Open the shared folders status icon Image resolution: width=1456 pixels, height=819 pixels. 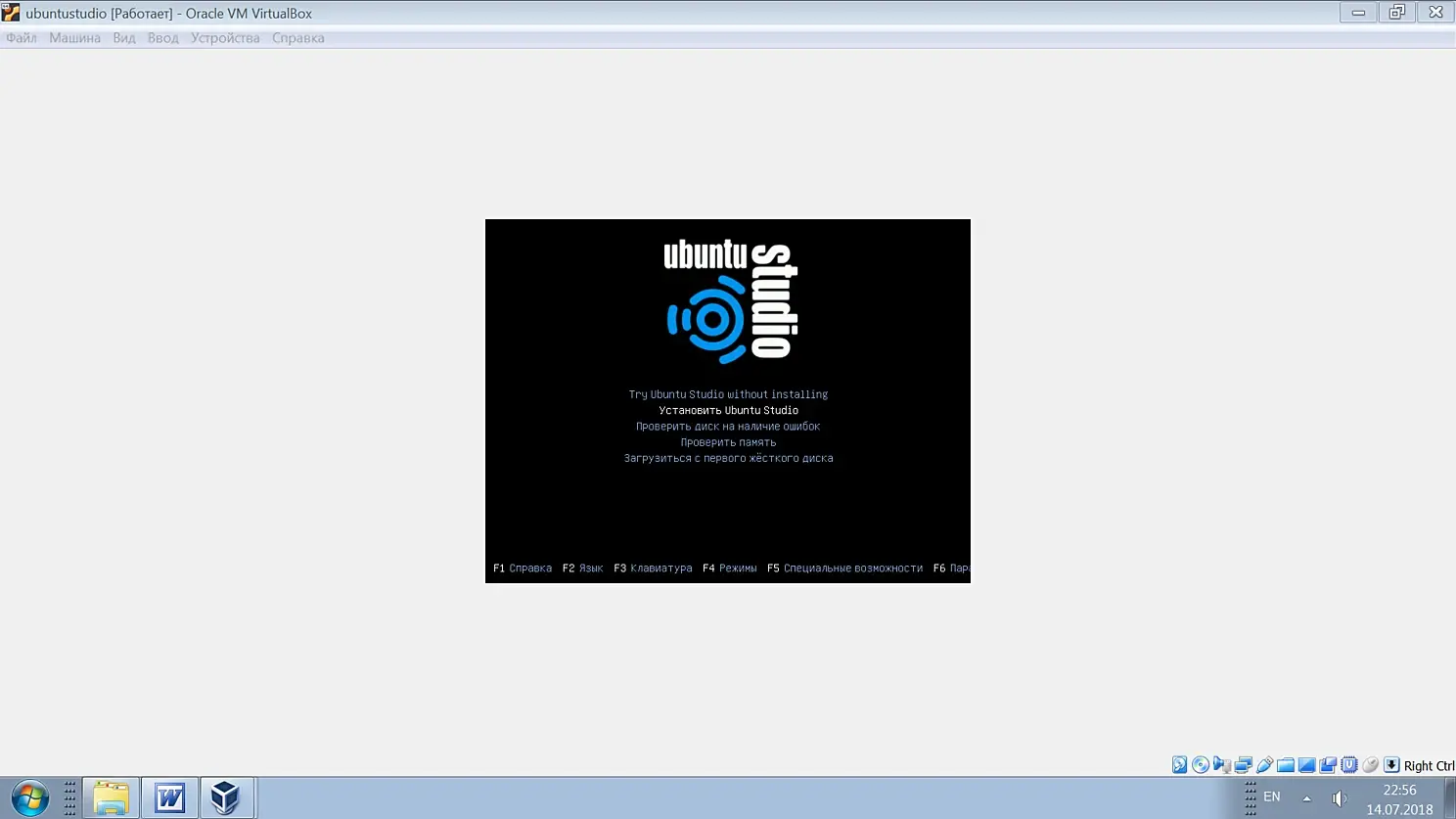tap(1286, 765)
